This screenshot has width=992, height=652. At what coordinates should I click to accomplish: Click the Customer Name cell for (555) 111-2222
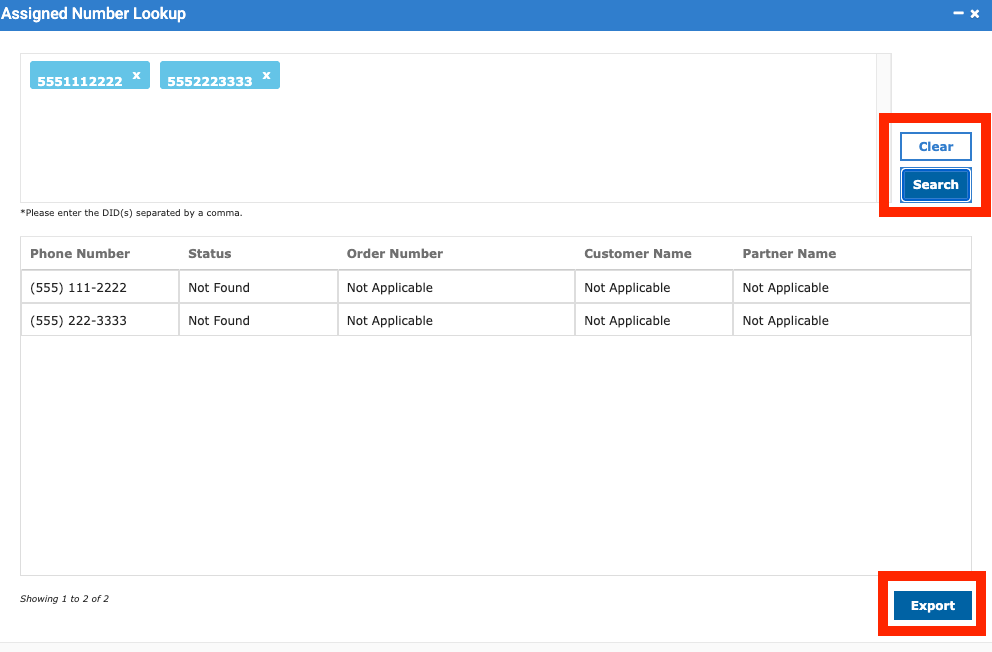tap(654, 287)
